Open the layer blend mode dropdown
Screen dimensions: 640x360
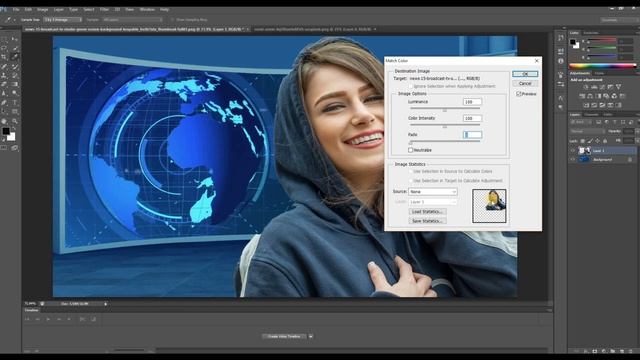(587, 131)
